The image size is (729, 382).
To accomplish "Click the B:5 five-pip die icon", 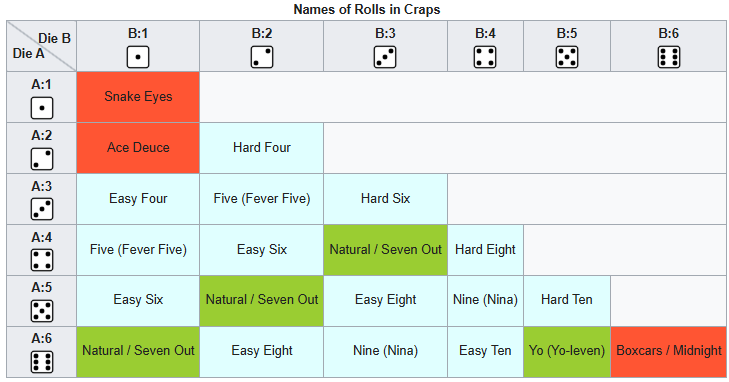I will [x=567, y=57].
